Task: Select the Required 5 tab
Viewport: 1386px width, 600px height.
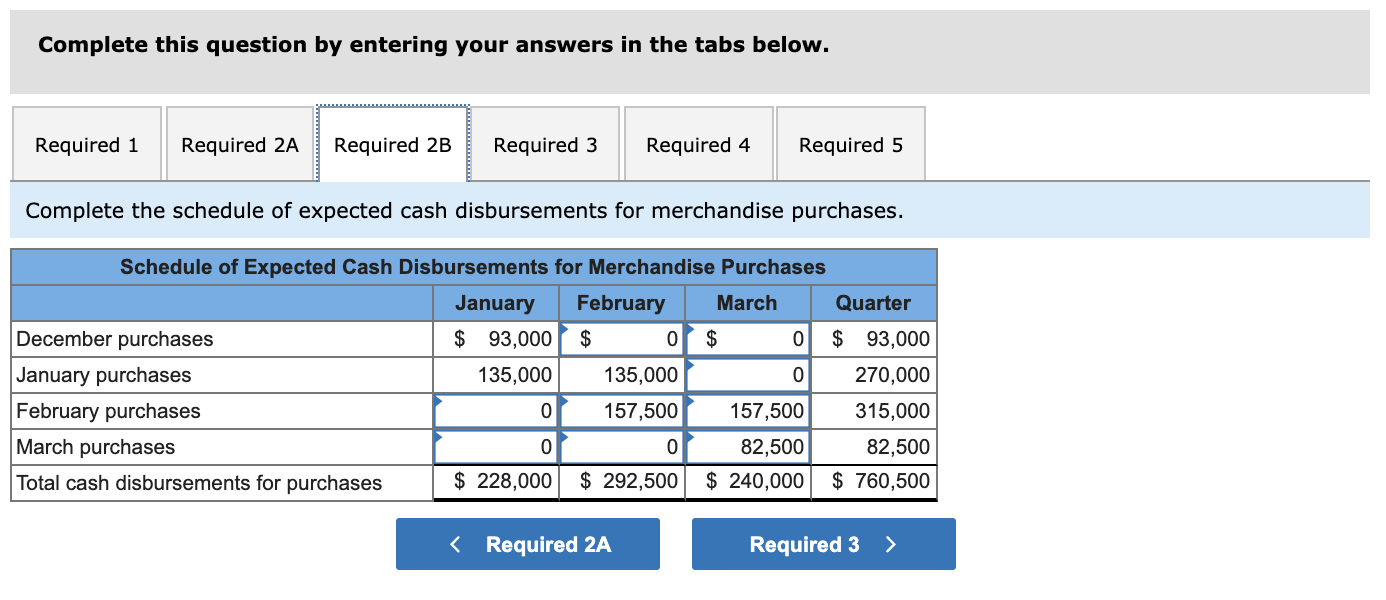Action: (x=850, y=144)
